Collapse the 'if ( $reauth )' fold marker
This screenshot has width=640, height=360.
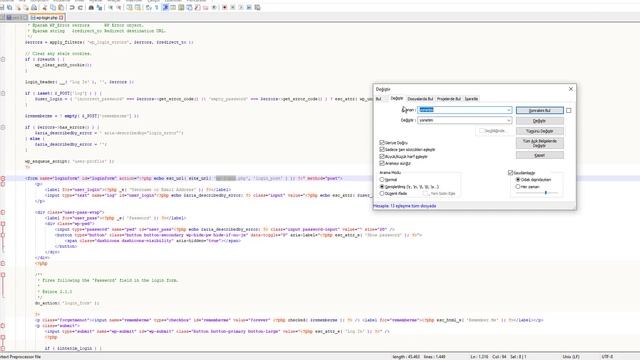coord(3,59)
